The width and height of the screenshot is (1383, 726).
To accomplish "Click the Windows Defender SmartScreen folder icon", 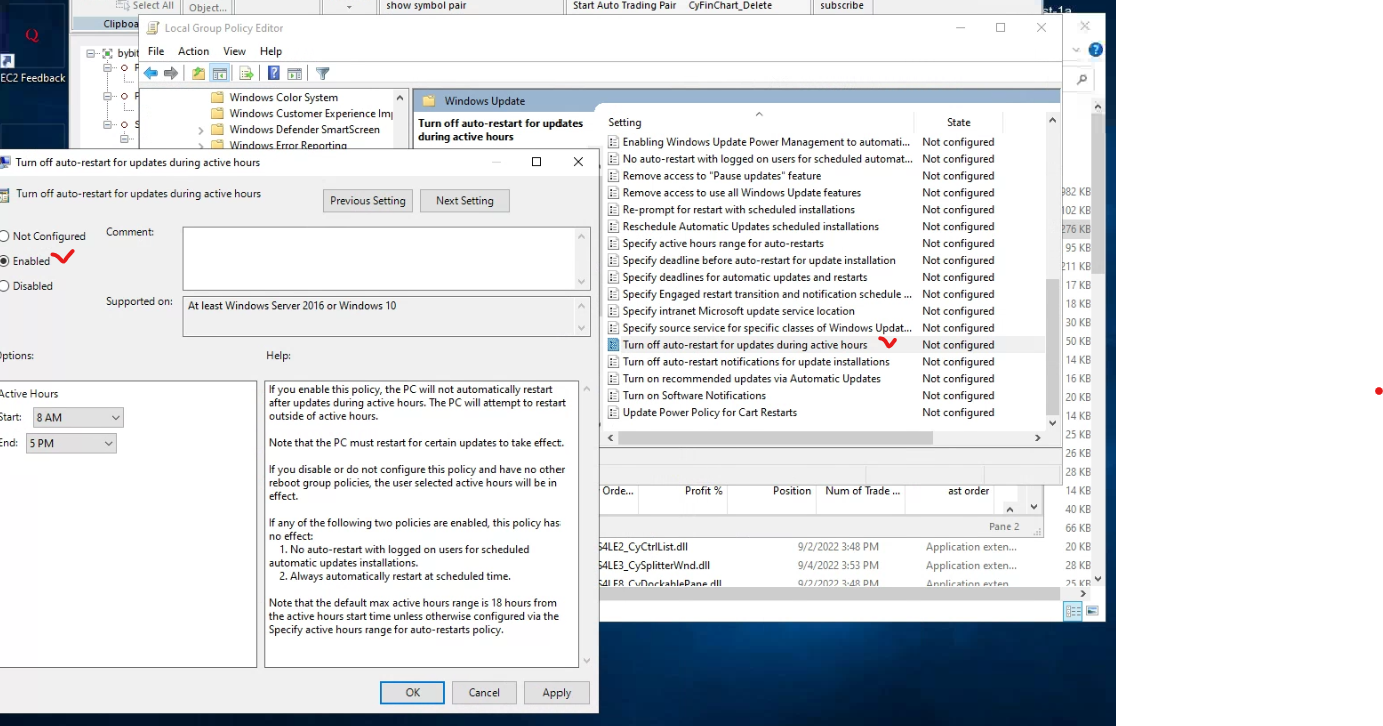I will click(217, 129).
